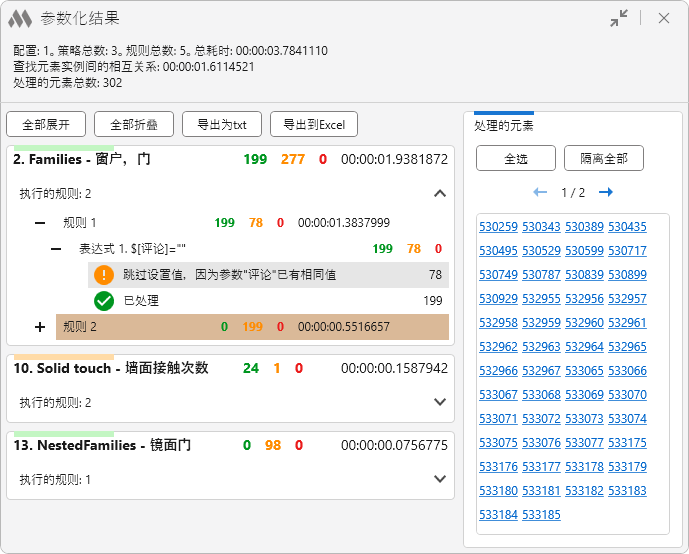This screenshot has height=554, width=689.
Task: Expand NestedFamilies 执行的规则 section
Action: tap(439, 479)
